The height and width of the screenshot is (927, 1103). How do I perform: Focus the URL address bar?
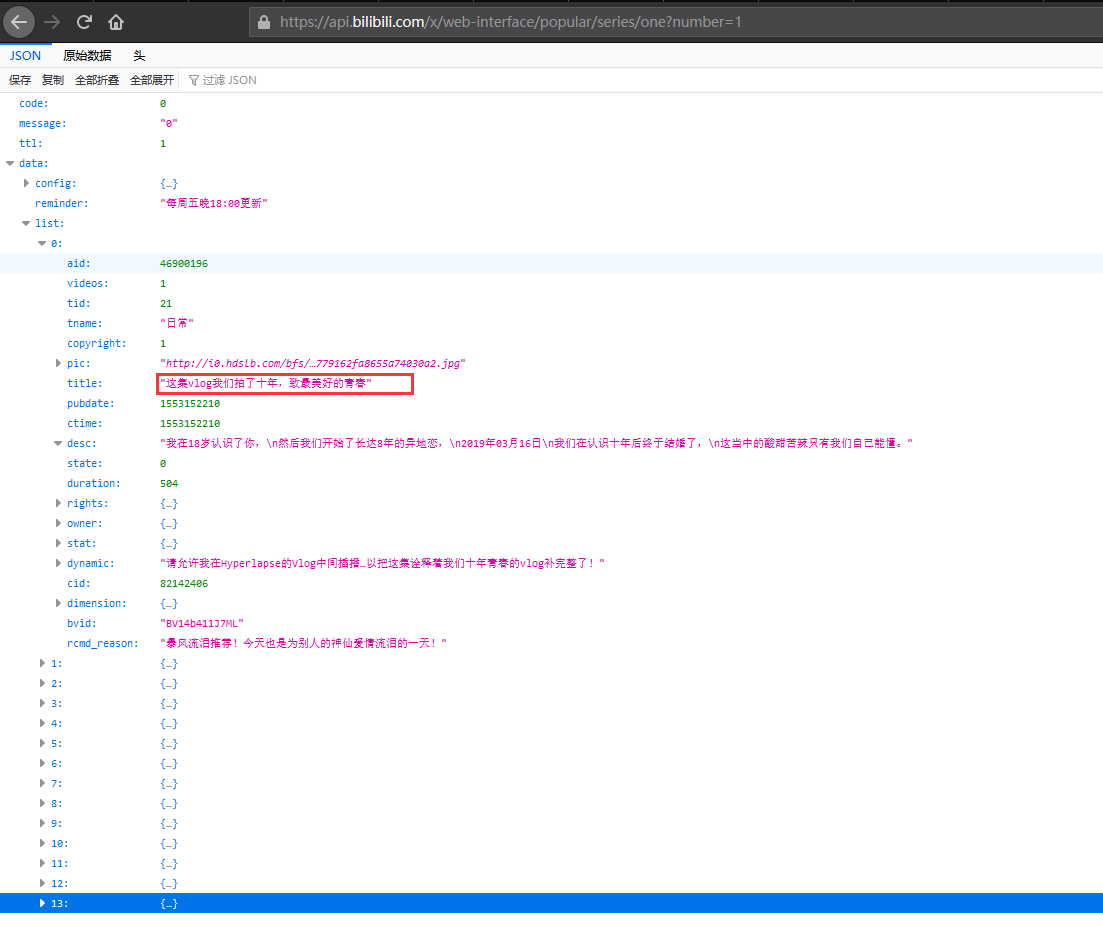pyautogui.click(x=675, y=22)
